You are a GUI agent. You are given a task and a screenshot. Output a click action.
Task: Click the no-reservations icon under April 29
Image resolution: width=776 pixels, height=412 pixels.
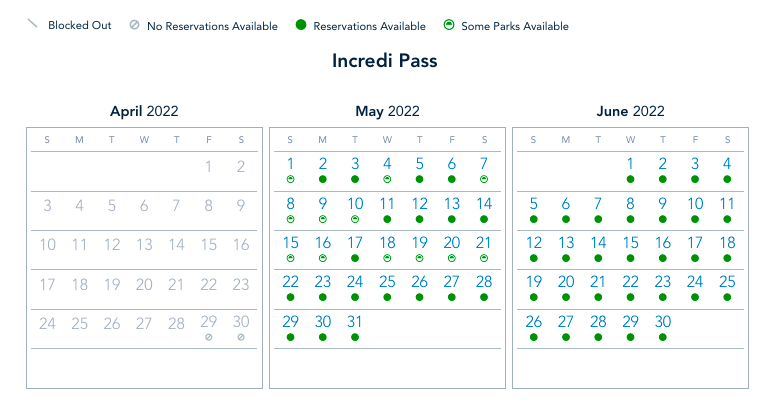coord(208,337)
